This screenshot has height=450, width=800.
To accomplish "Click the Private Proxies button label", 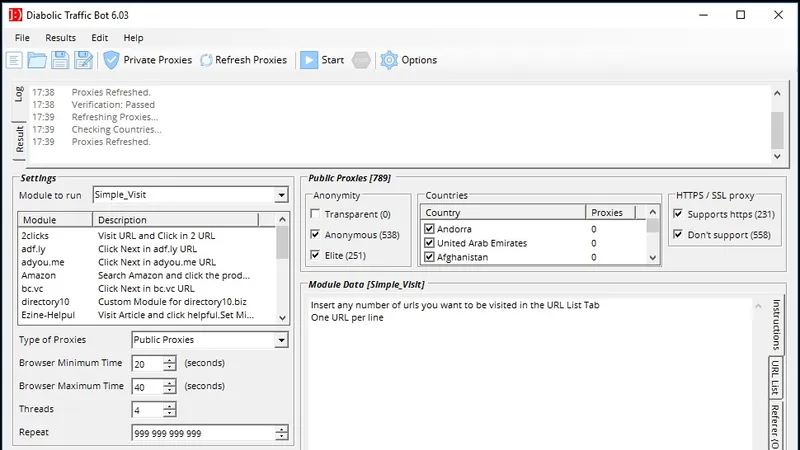I will (158, 60).
